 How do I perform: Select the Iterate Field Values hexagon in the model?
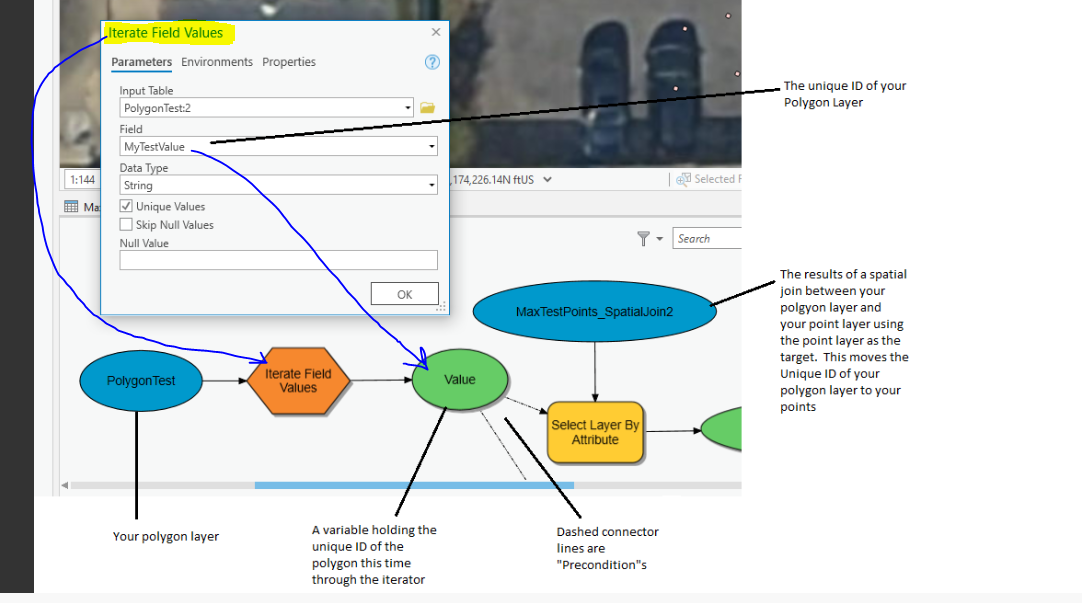(x=299, y=381)
